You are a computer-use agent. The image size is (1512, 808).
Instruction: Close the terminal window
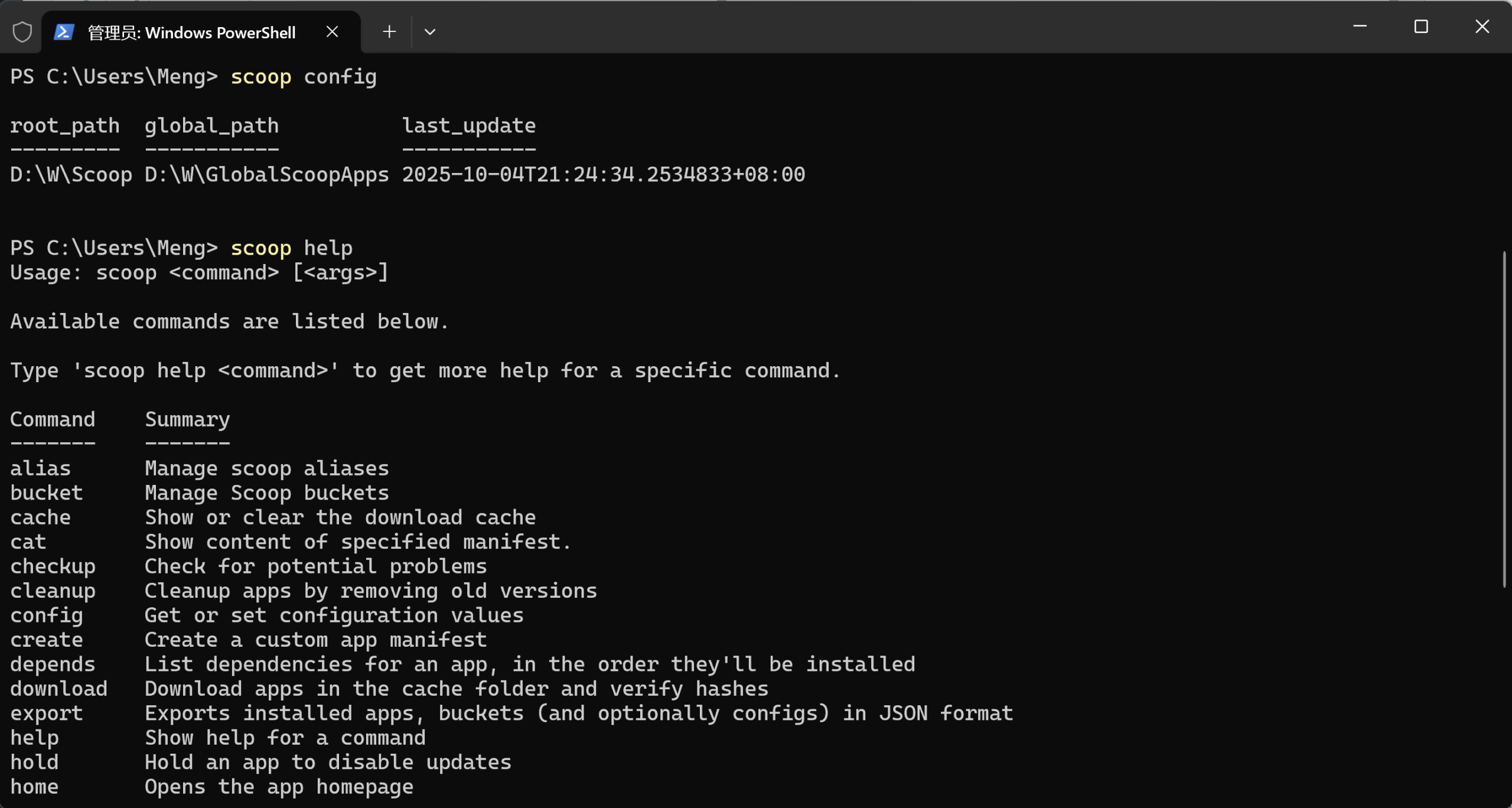(x=1482, y=27)
